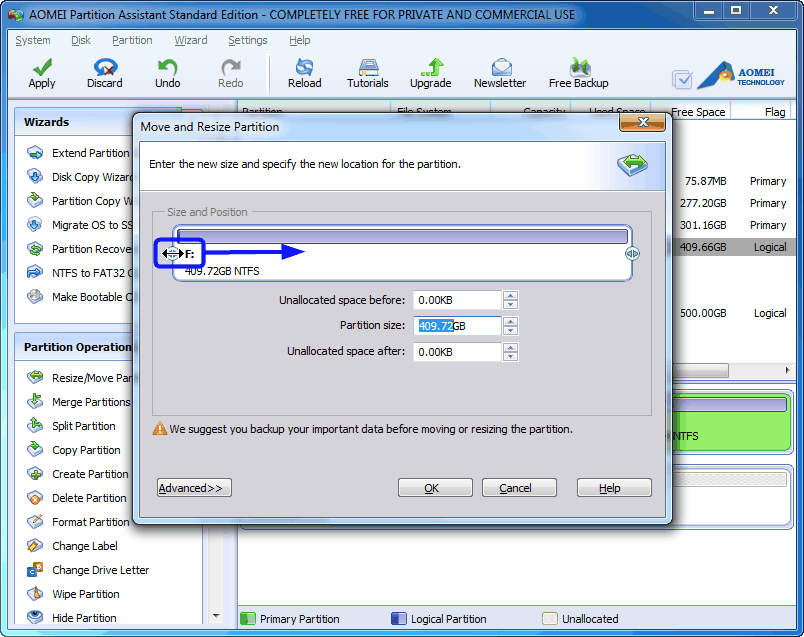Open the Disk menu
Image resolution: width=804 pixels, height=637 pixels.
[x=81, y=40]
